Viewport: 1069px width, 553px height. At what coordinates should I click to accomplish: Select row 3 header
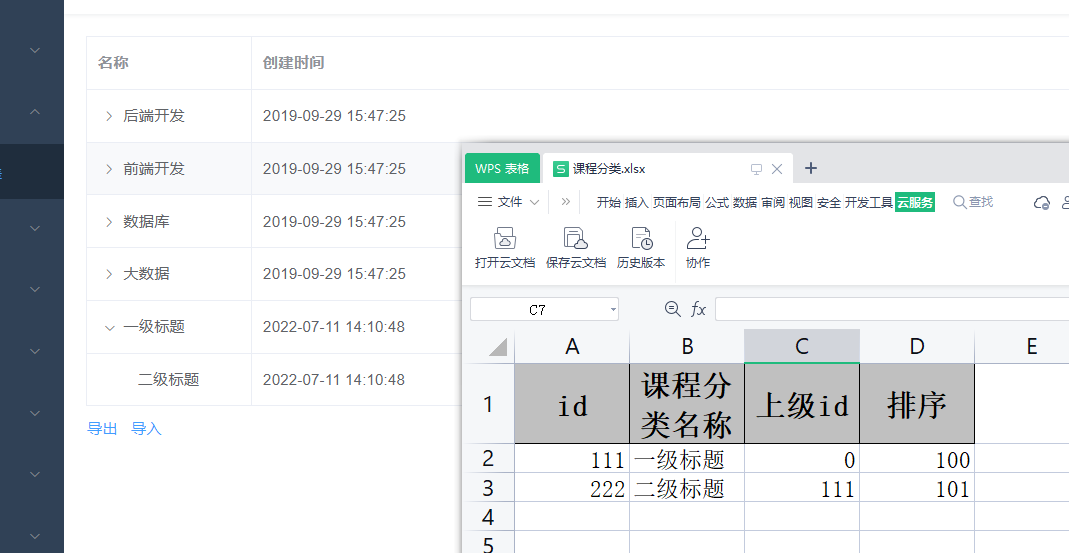click(x=488, y=488)
